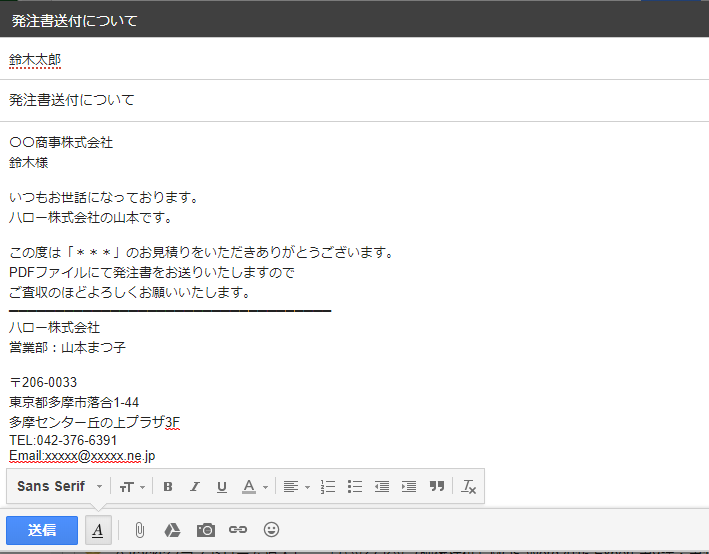Expand the text size dropdown
Image resolution: width=709 pixels, height=554 pixels.
click(x=132, y=487)
